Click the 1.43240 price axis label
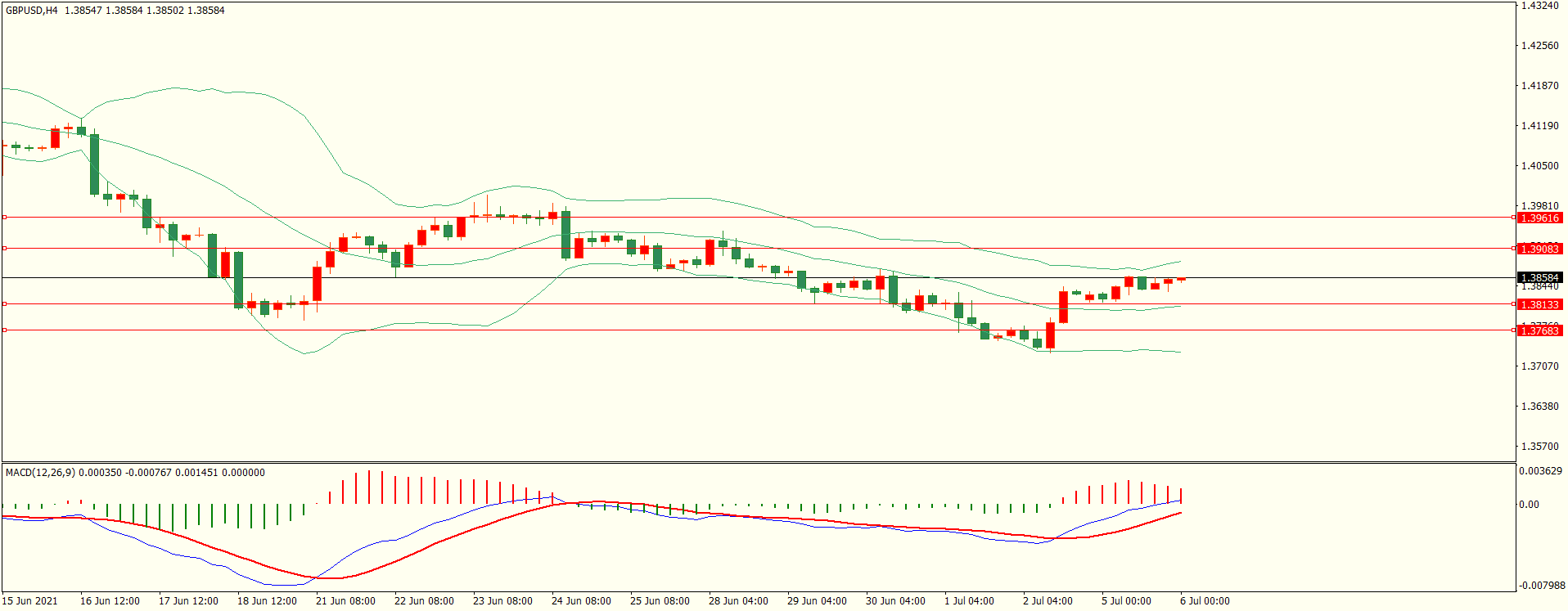Image resolution: width=1568 pixels, height=611 pixels. click(x=1539, y=6)
